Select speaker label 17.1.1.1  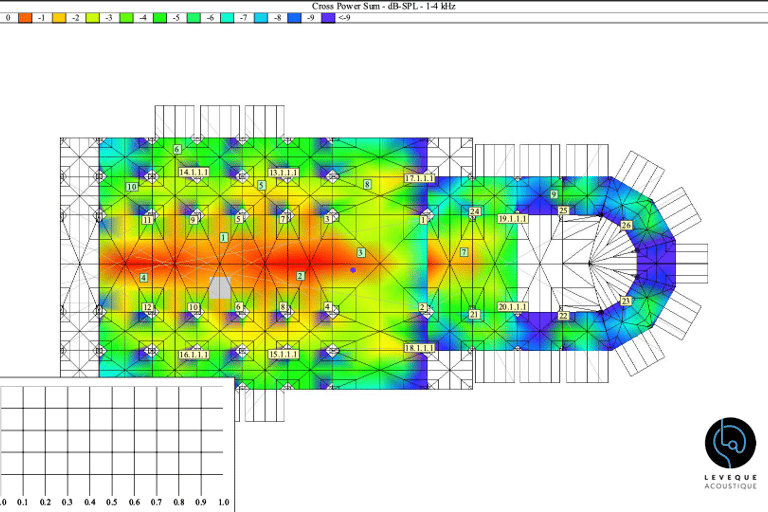click(419, 178)
